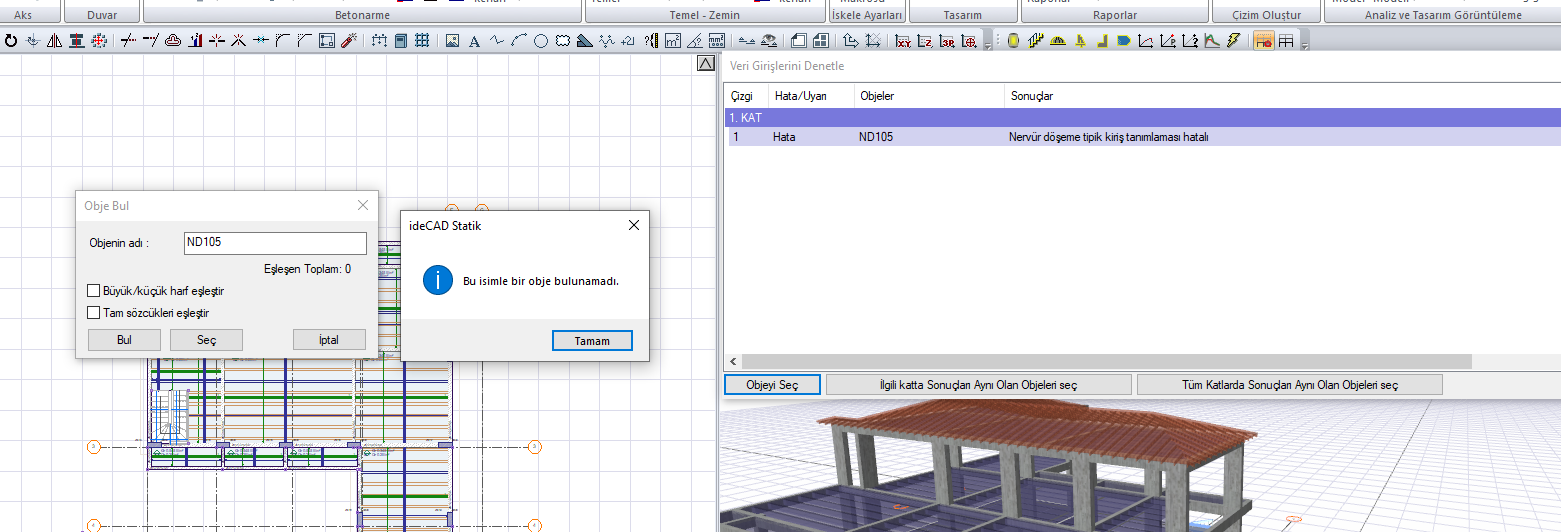Select ND105 in the Objeler column
Screen dimensions: 1561x532
876,137
